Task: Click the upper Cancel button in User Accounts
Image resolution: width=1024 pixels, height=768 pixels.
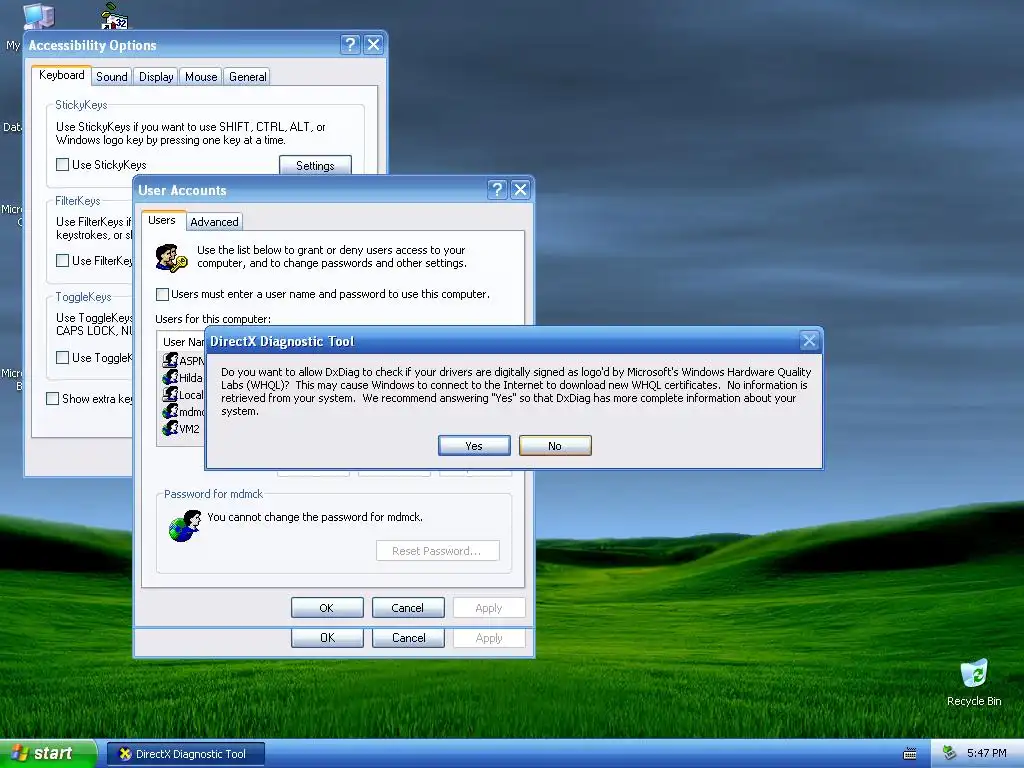Action: pos(408,607)
